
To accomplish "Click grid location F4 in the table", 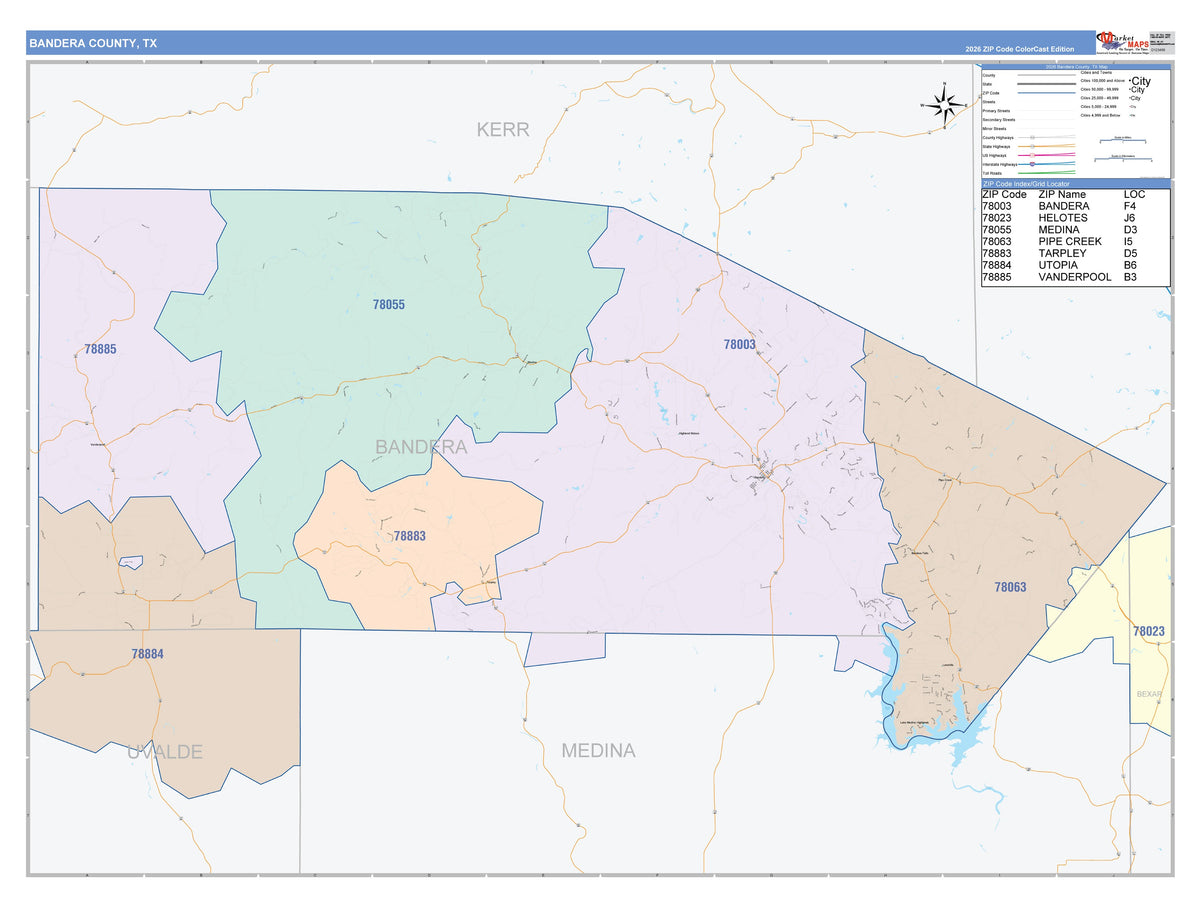I will [1130, 206].
